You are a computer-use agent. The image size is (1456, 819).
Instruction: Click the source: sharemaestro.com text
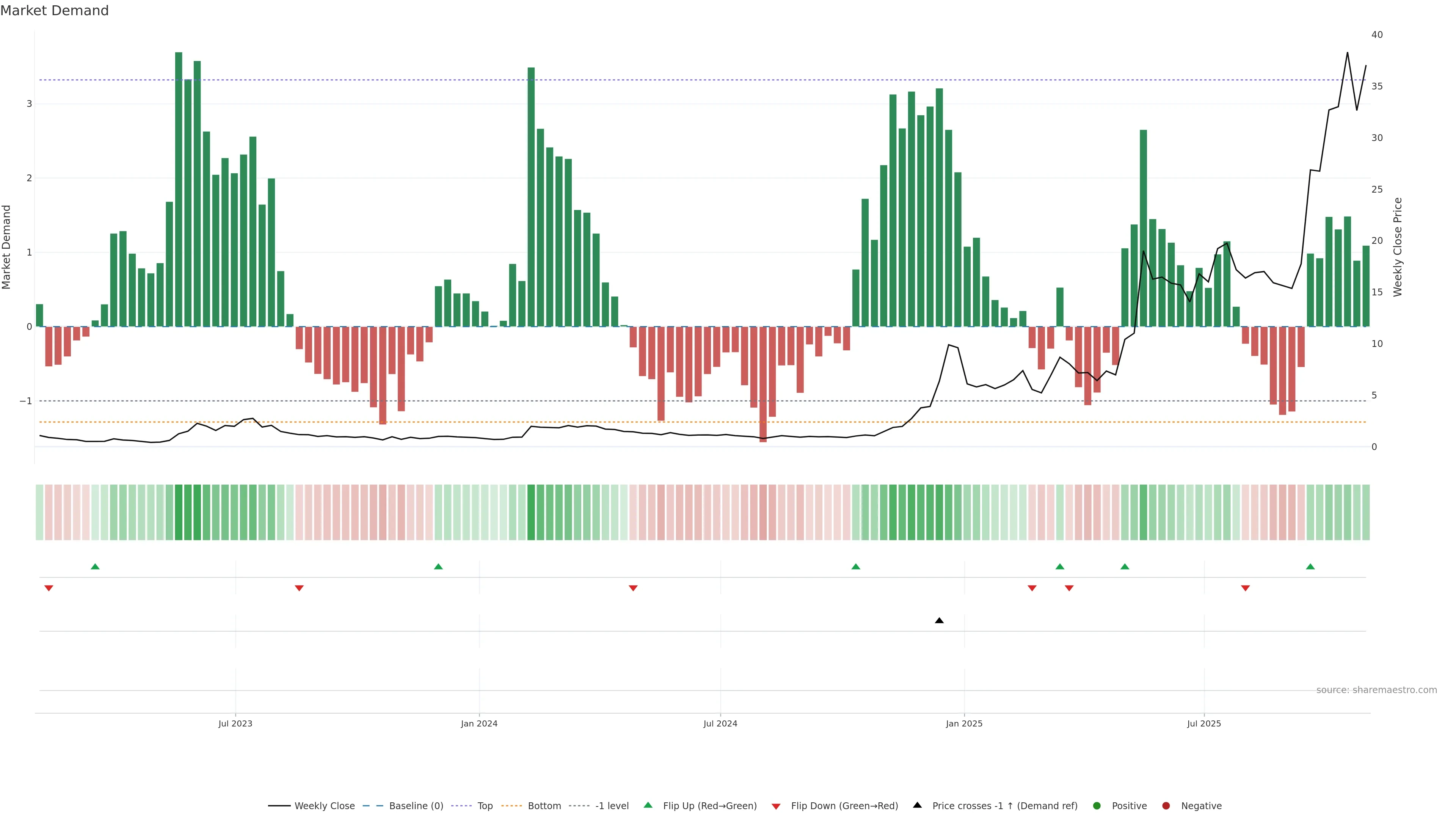tap(1376, 690)
